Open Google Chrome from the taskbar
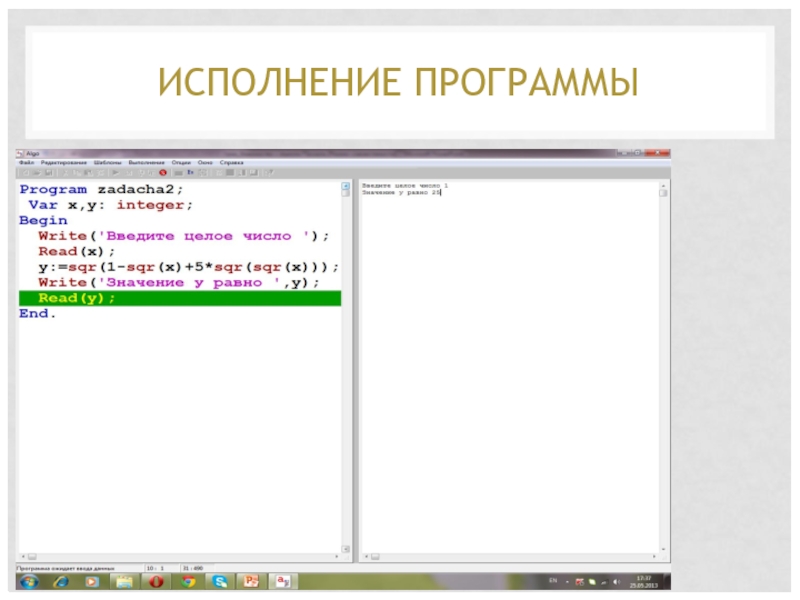This screenshot has width=800, height=600. tap(188, 582)
